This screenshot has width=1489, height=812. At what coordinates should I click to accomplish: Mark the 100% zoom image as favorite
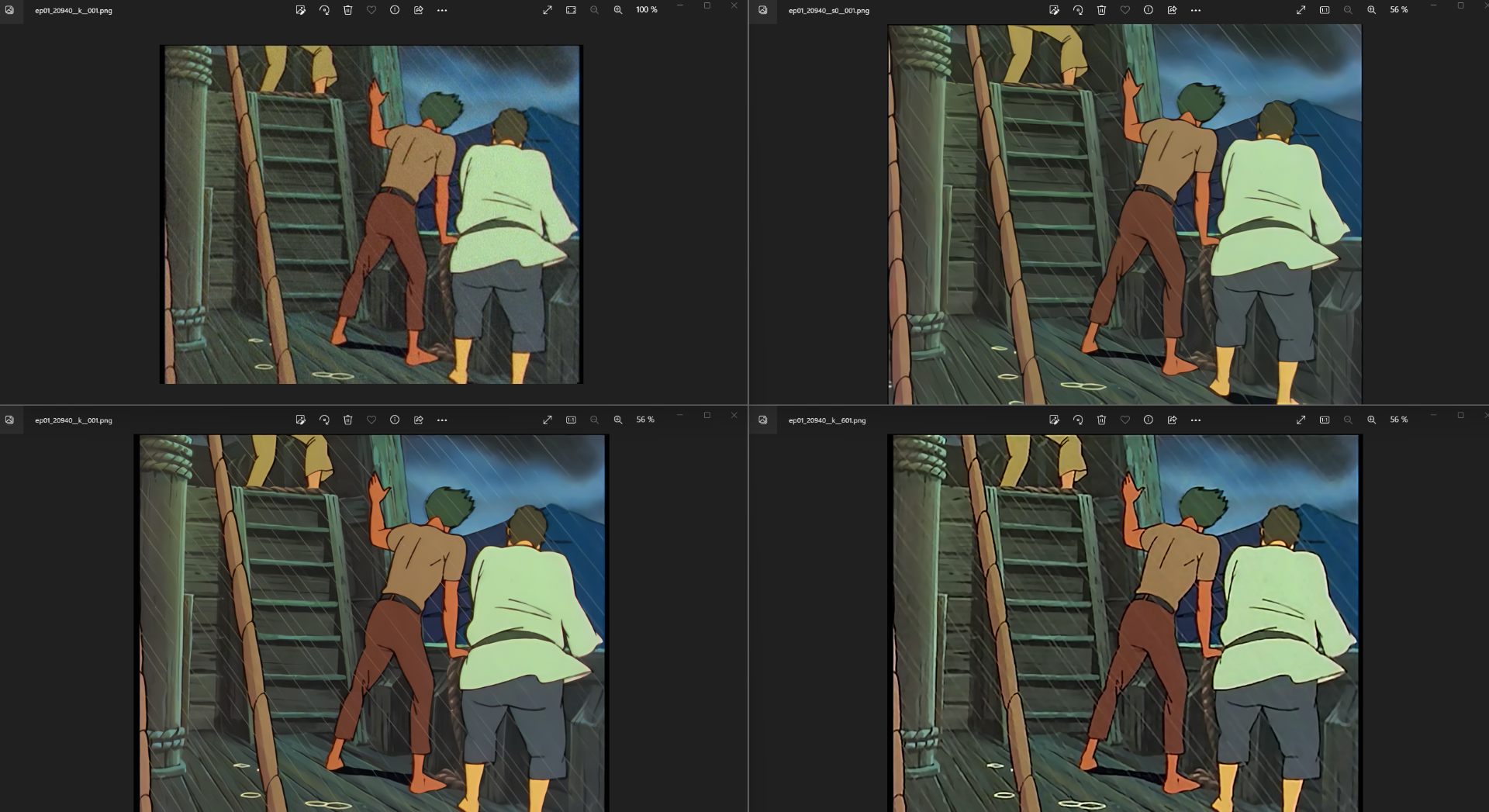coord(371,10)
